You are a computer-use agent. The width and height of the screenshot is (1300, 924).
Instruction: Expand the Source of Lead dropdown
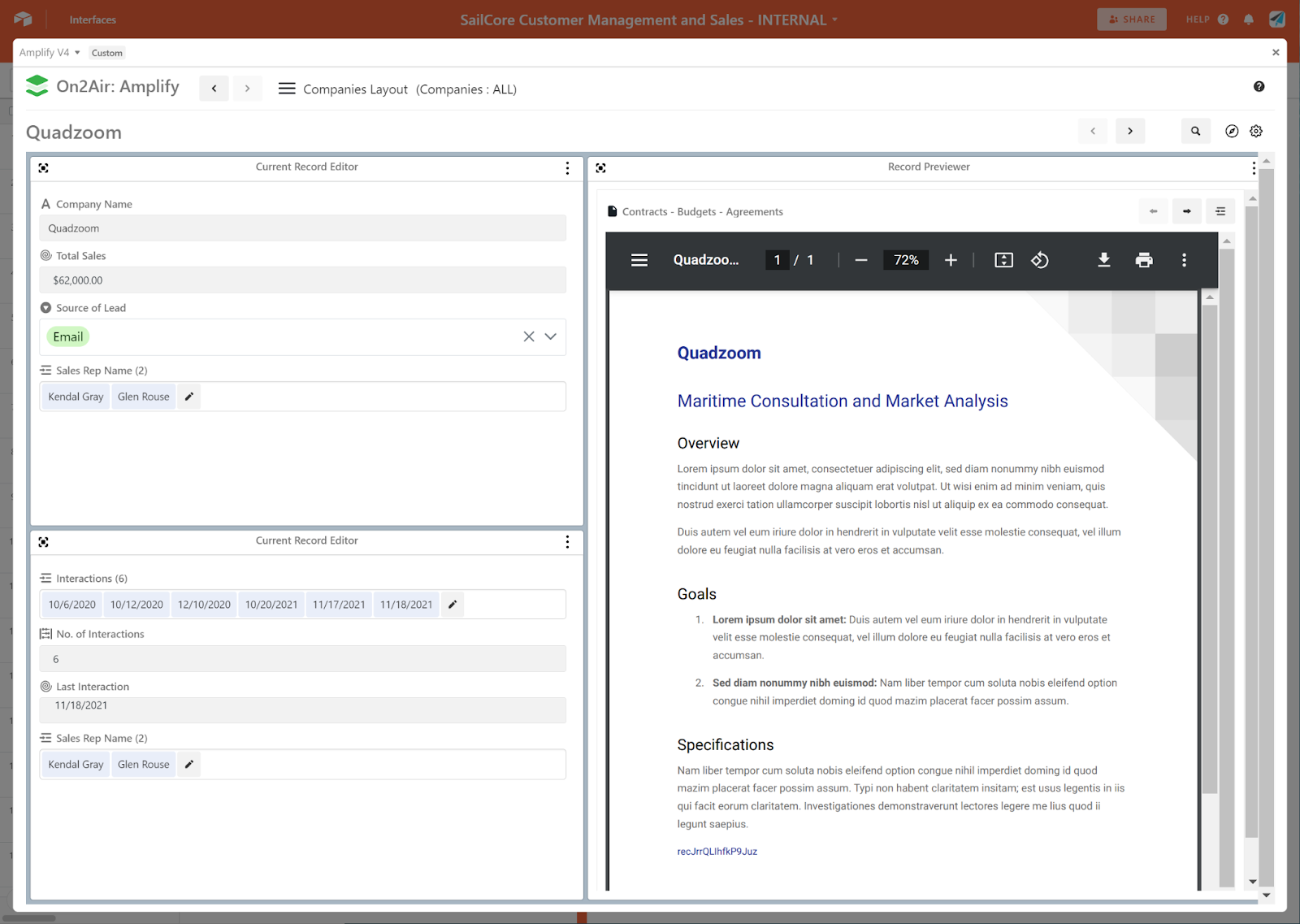(x=551, y=336)
